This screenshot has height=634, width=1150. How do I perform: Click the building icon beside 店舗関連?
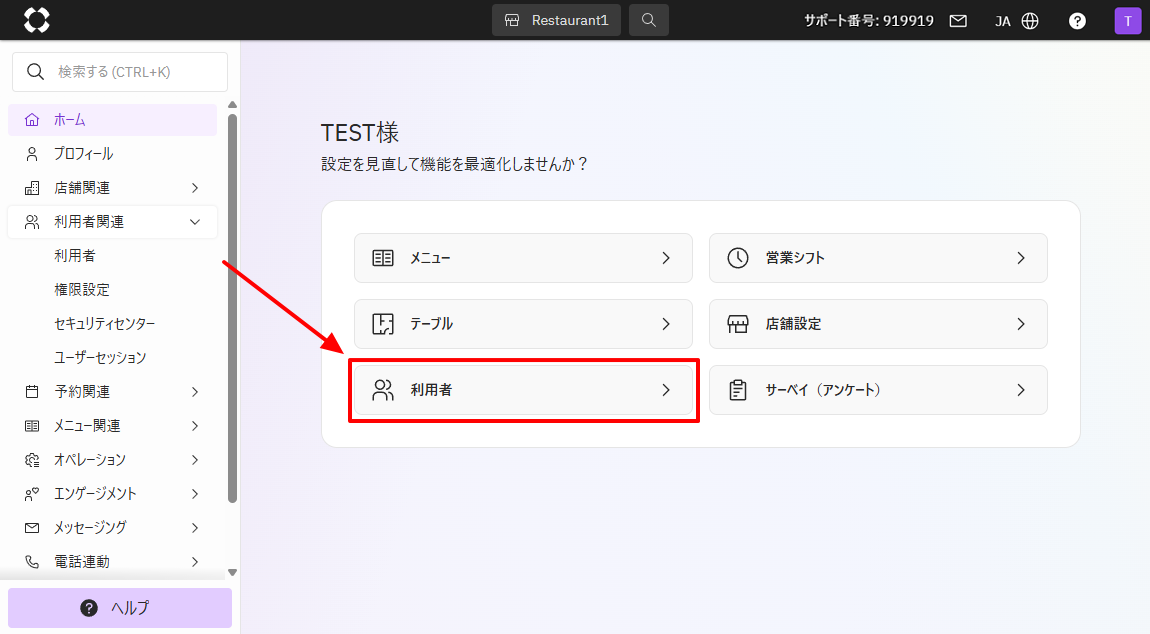tap(32, 188)
